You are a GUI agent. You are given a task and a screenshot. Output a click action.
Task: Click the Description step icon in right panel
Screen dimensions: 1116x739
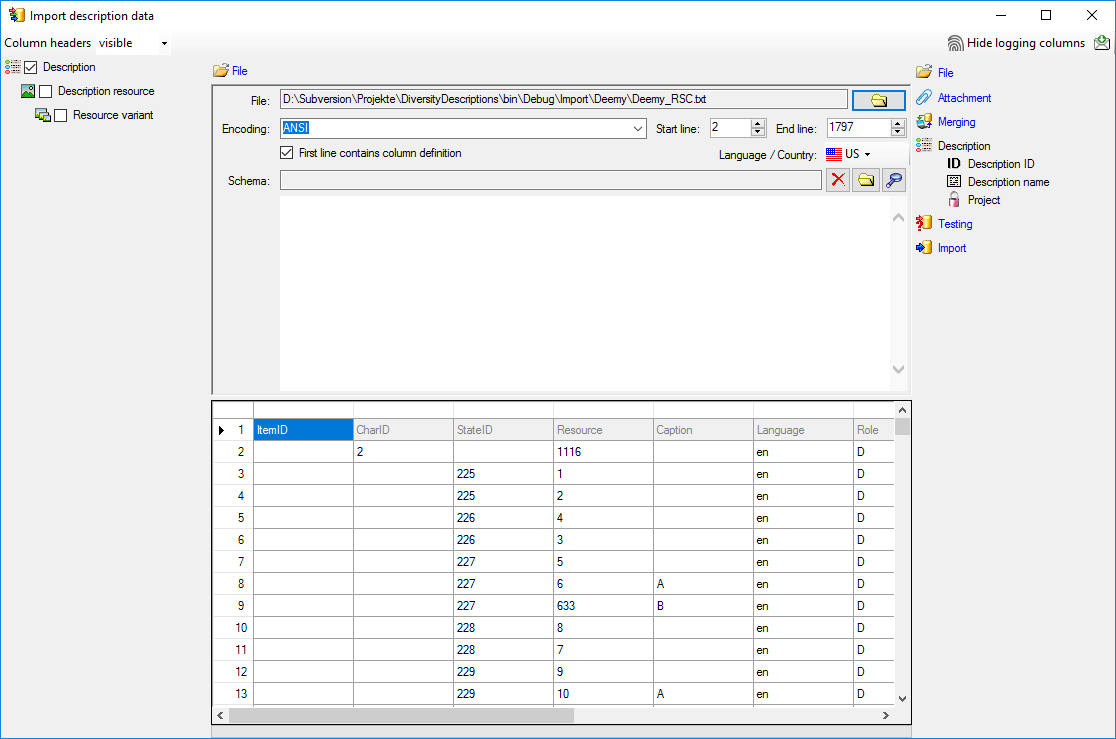[x=924, y=145]
